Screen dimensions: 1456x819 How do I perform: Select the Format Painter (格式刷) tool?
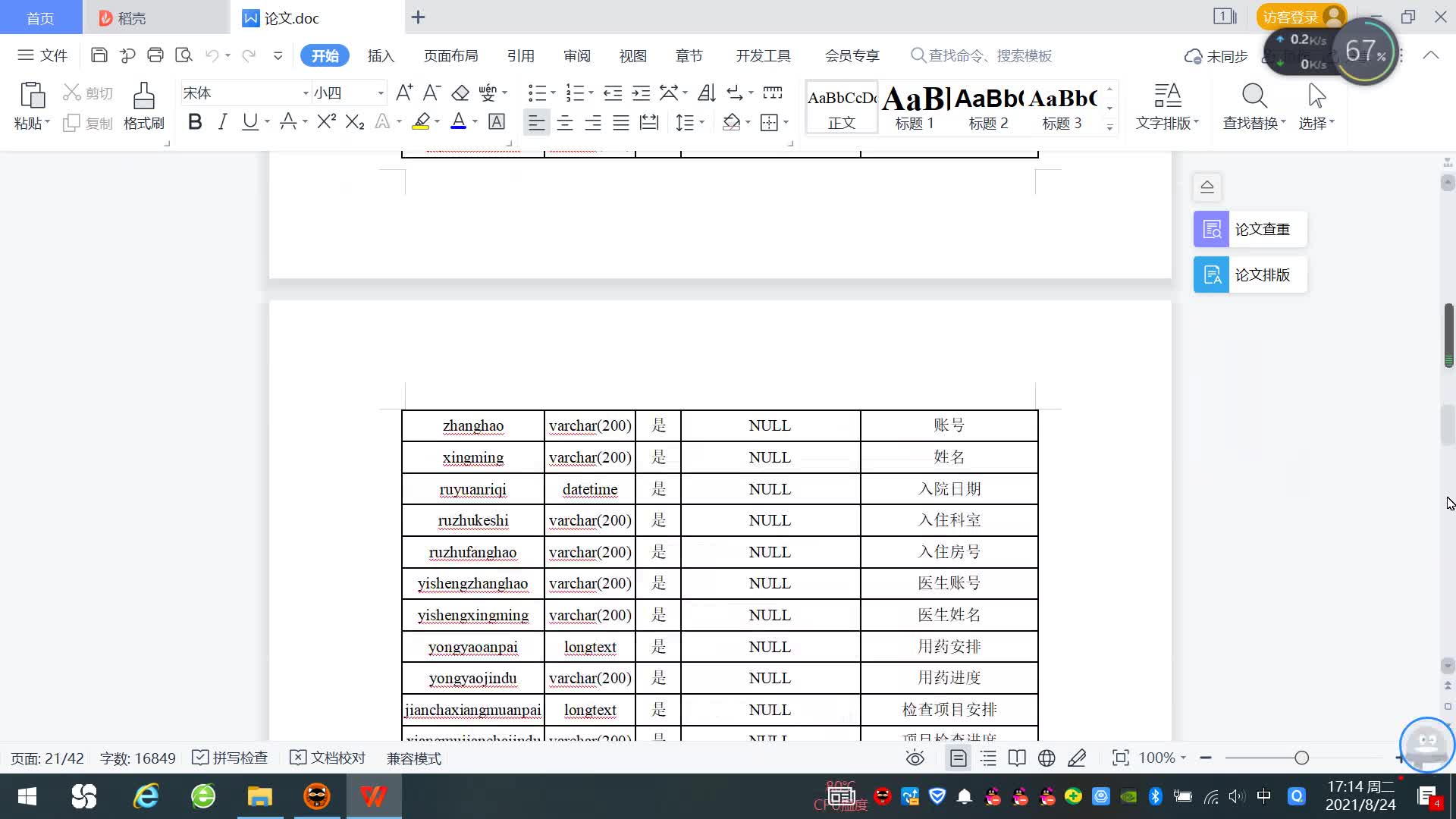point(144,106)
